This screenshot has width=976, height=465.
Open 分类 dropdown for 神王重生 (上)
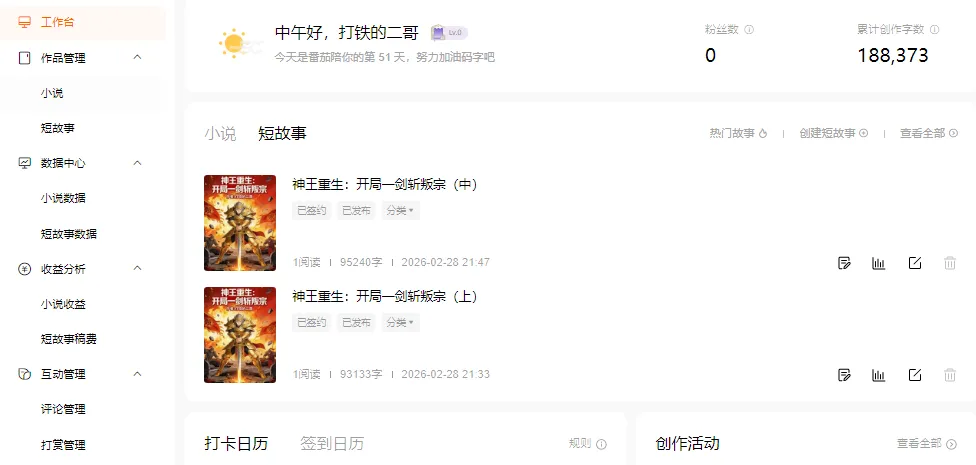click(400, 322)
